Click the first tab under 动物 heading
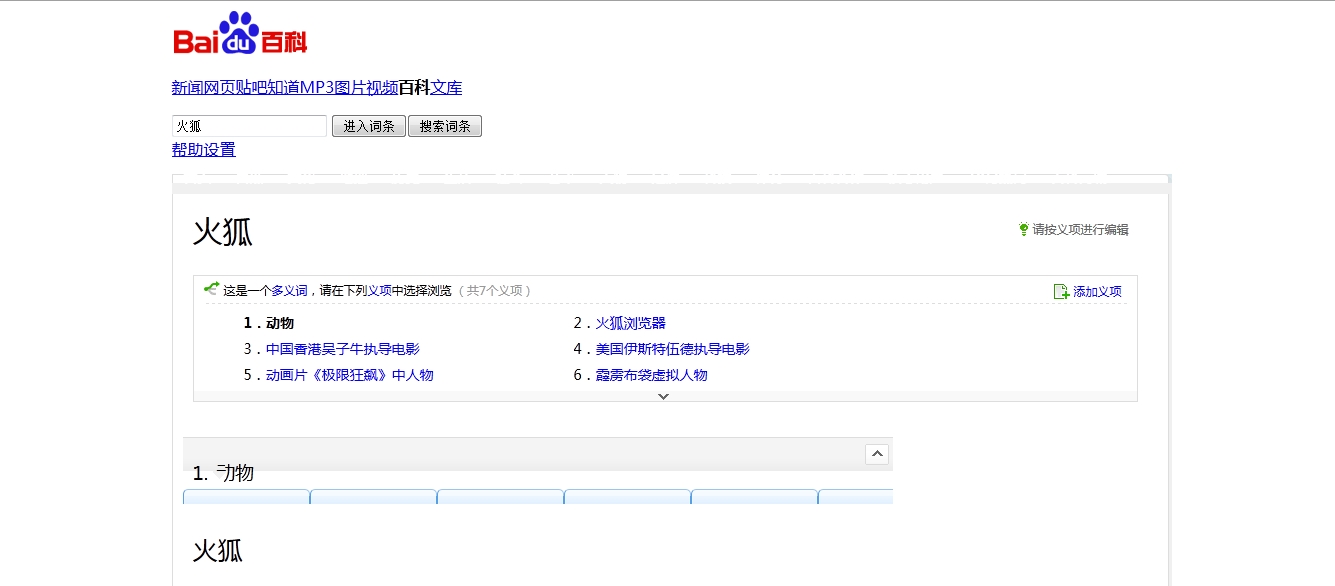The width and height of the screenshot is (1335, 586). (x=246, y=497)
